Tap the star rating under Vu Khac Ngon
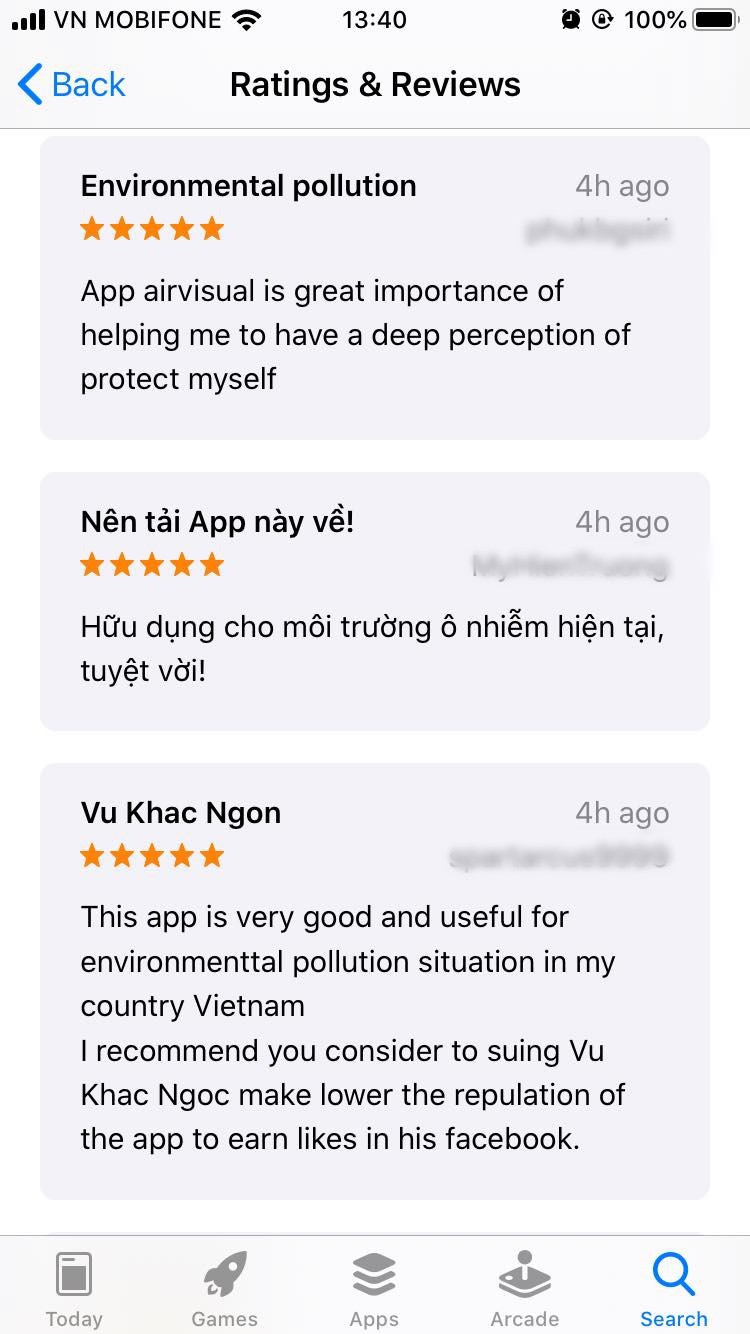This screenshot has width=750, height=1334. [x=152, y=856]
